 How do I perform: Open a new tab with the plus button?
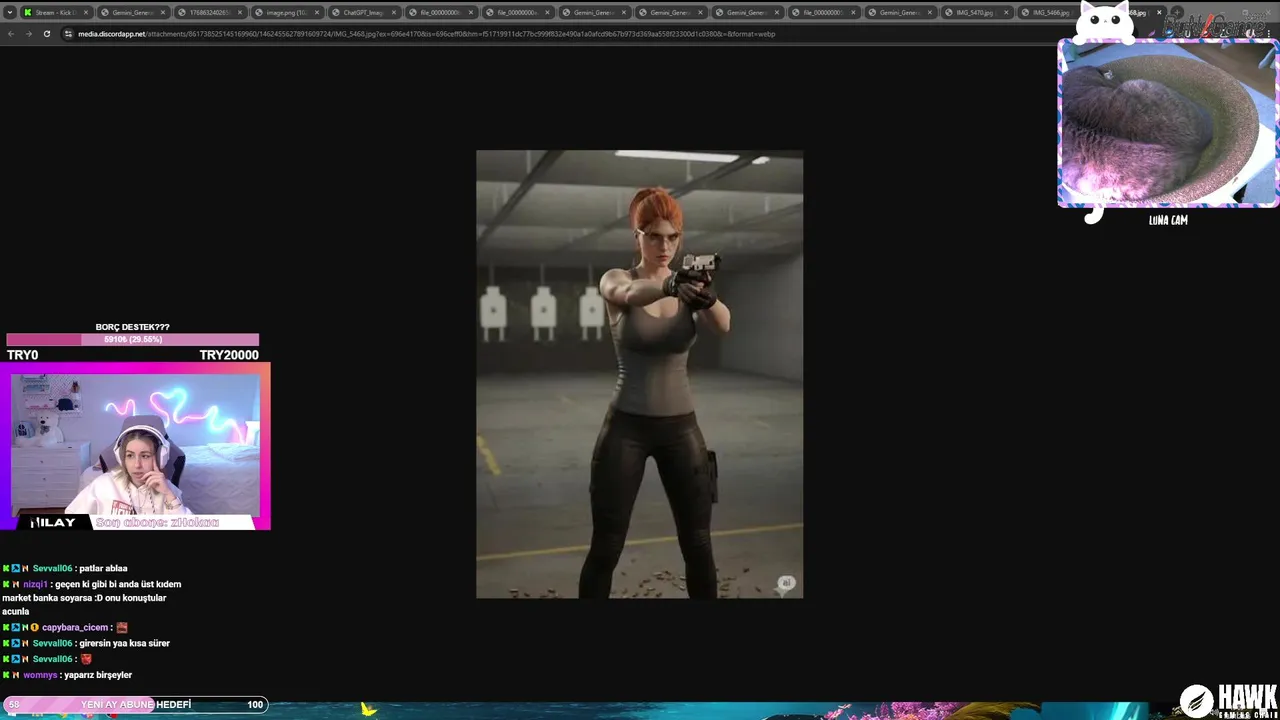click(1177, 13)
